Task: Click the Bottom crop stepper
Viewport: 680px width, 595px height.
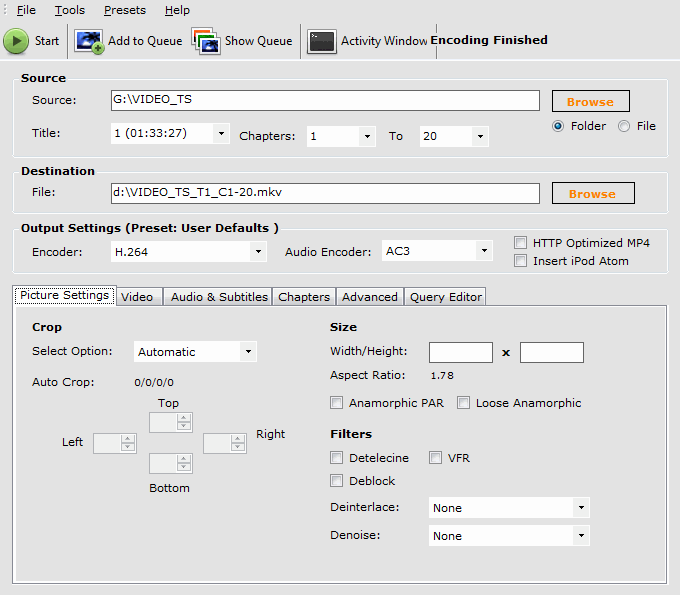Action: [x=171, y=464]
